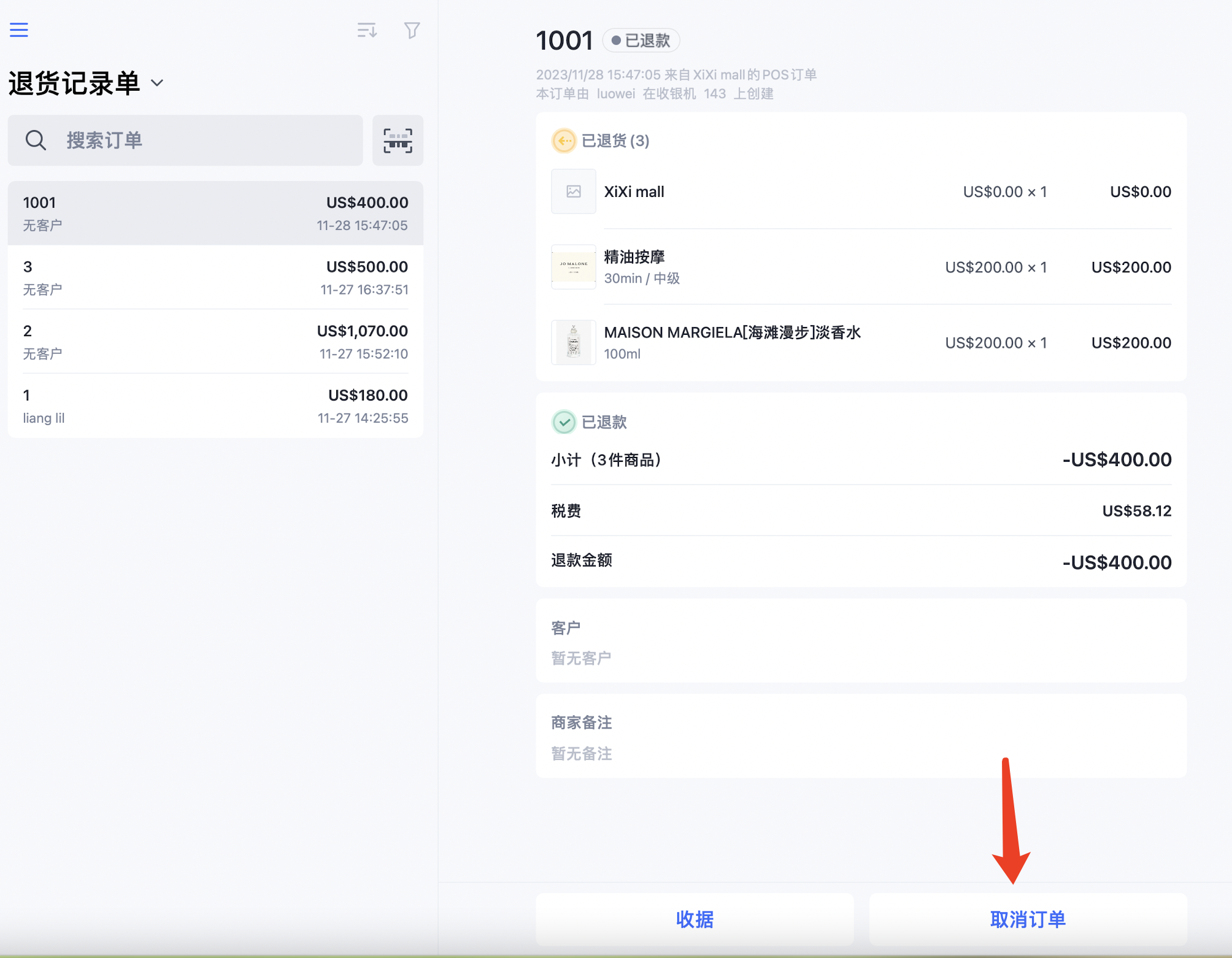Screen dimensions: 1232x958
Task: Open the hamburger menu
Action: point(19,29)
